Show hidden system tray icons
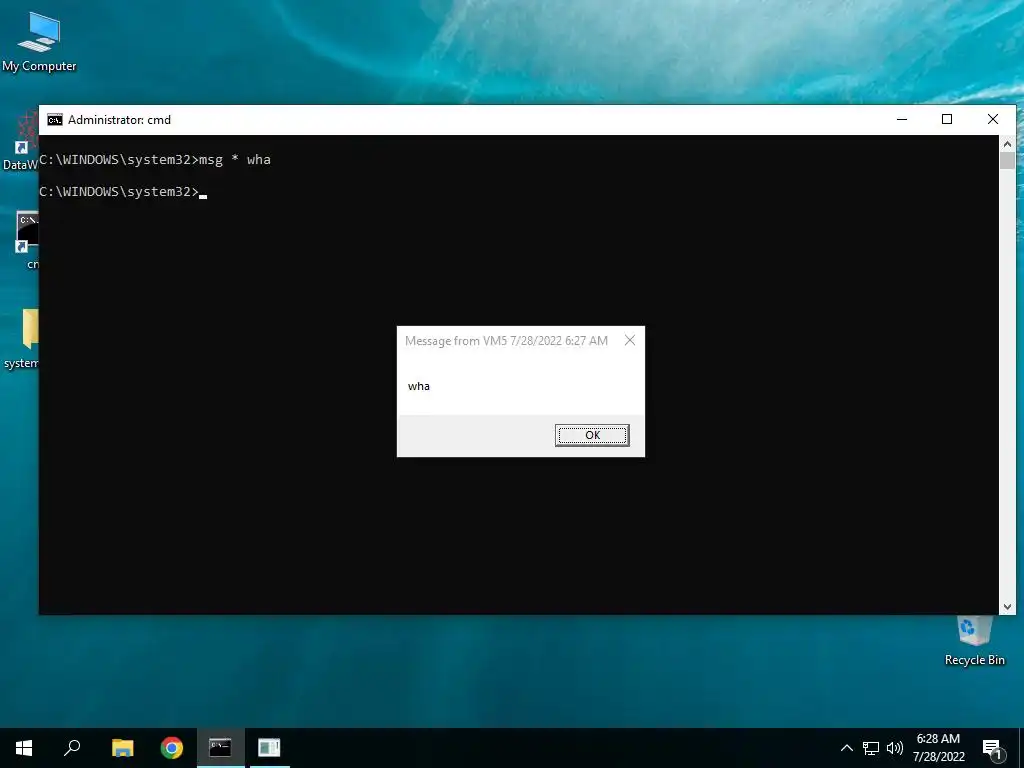This screenshot has width=1024, height=768. pyautogui.click(x=846, y=748)
